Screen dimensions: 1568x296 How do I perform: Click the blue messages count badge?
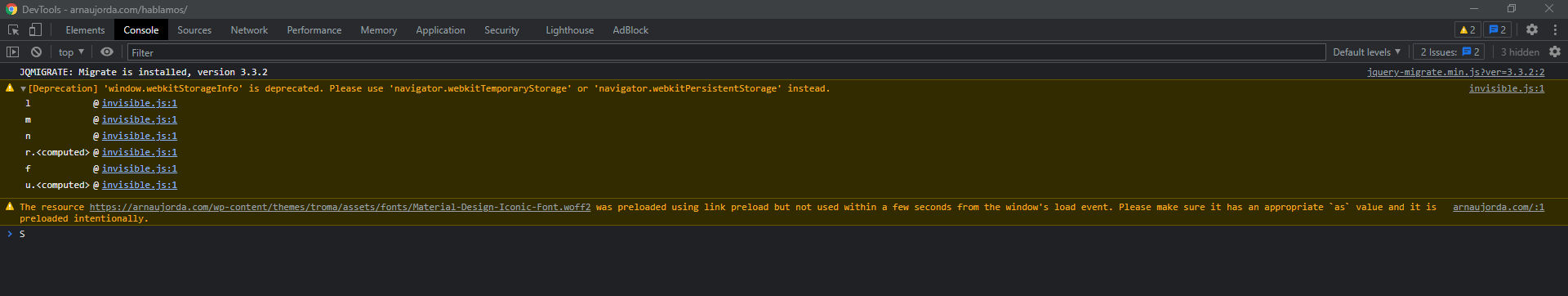pos(1498,29)
